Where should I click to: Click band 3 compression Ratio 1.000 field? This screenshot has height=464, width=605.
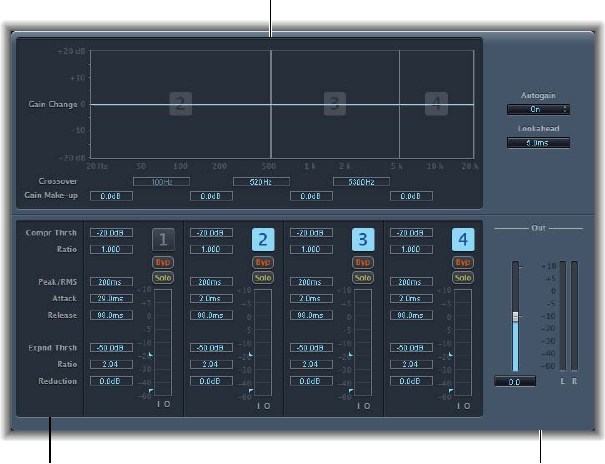pyautogui.click(x=311, y=250)
